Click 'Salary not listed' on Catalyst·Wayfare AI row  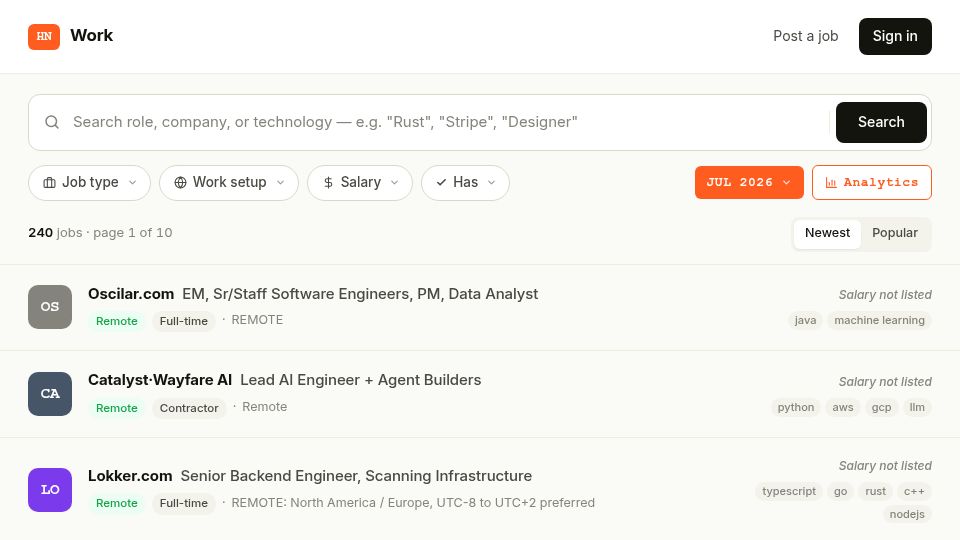click(885, 382)
